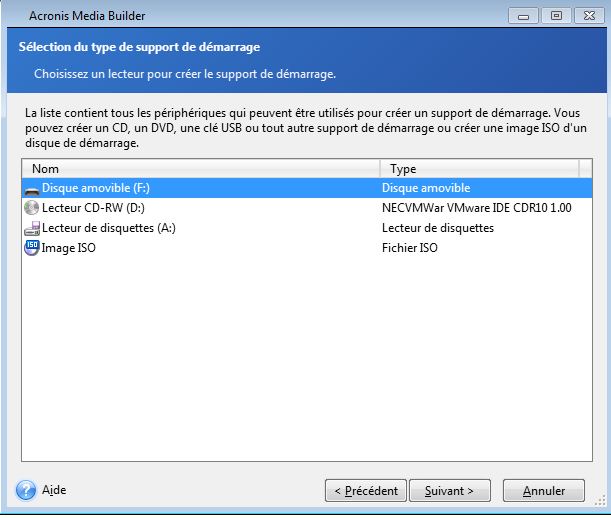Open the 'Aide' help link

(x=54, y=490)
